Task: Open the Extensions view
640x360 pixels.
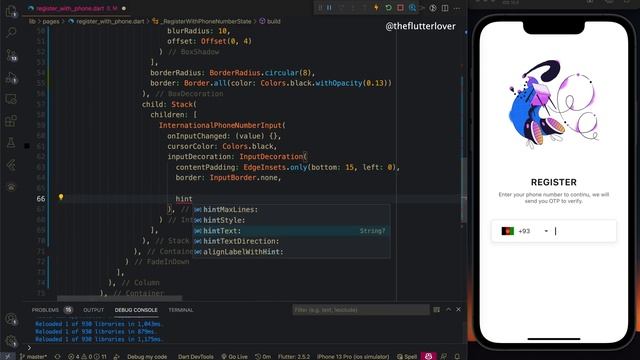Action: tap(11, 121)
